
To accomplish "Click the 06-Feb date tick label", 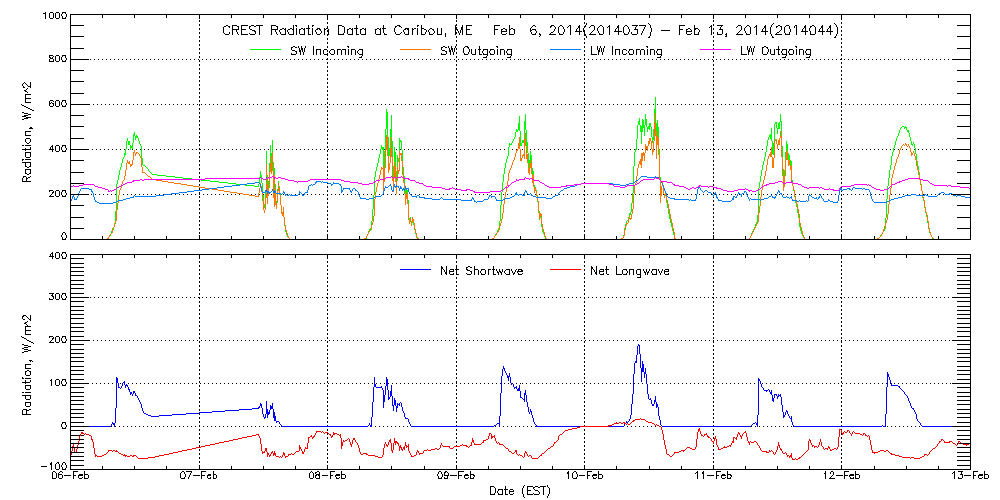I will (x=71, y=477).
